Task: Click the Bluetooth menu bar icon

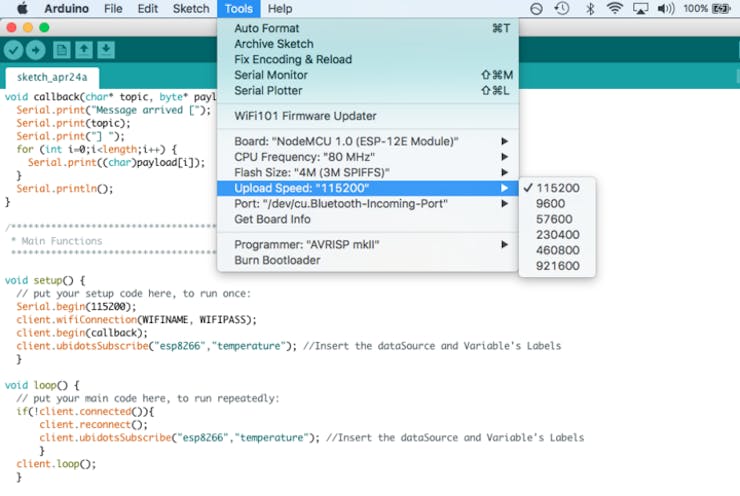Action: click(x=589, y=9)
